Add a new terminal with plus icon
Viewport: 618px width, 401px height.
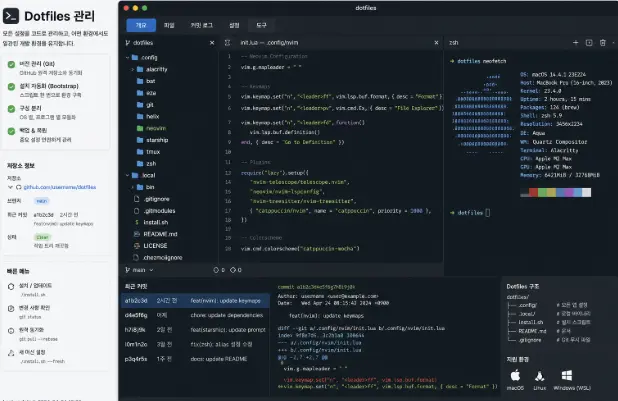click(x=575, y=43)
